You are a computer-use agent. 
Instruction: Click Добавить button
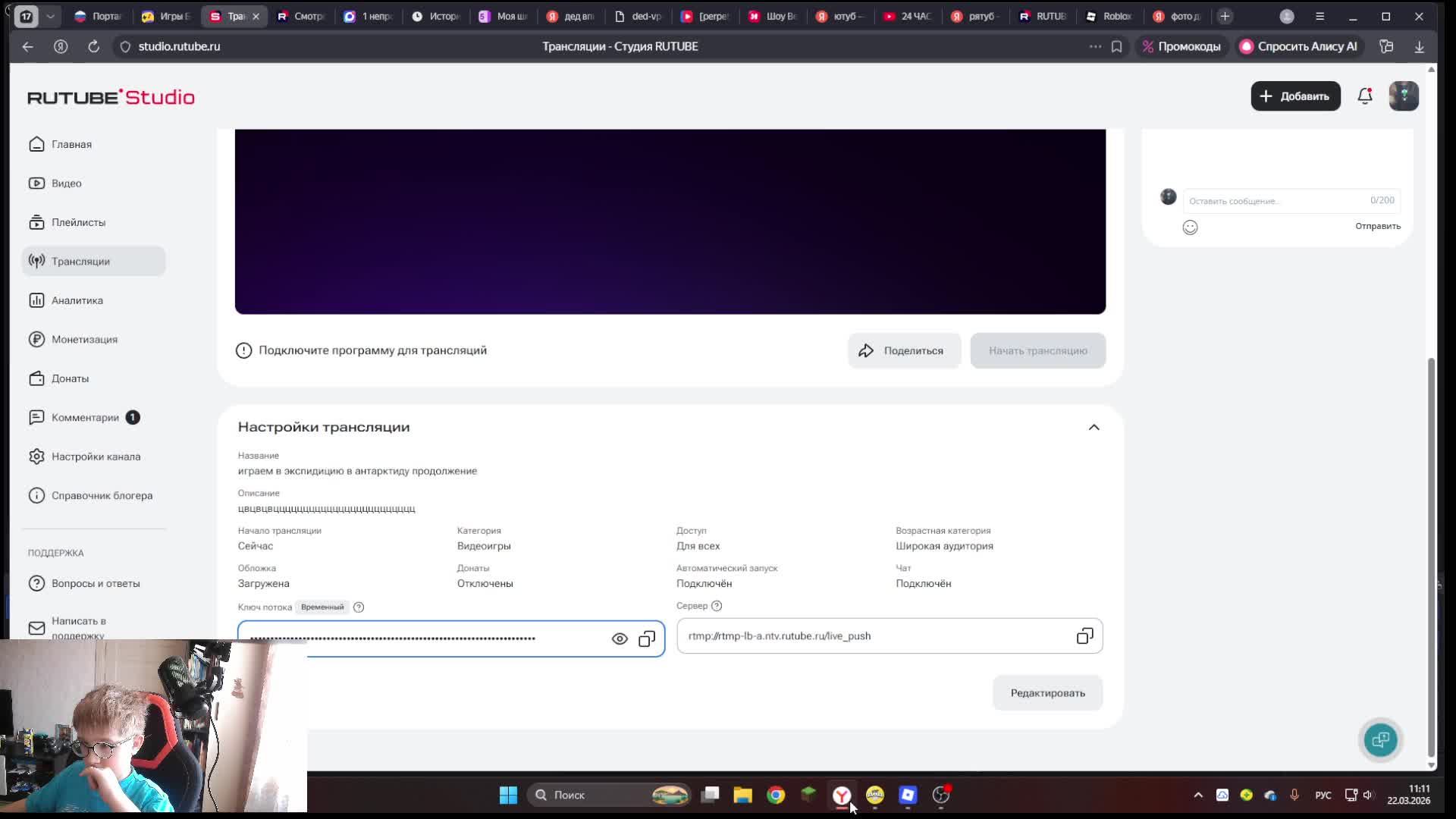[x=1295, y=96]
